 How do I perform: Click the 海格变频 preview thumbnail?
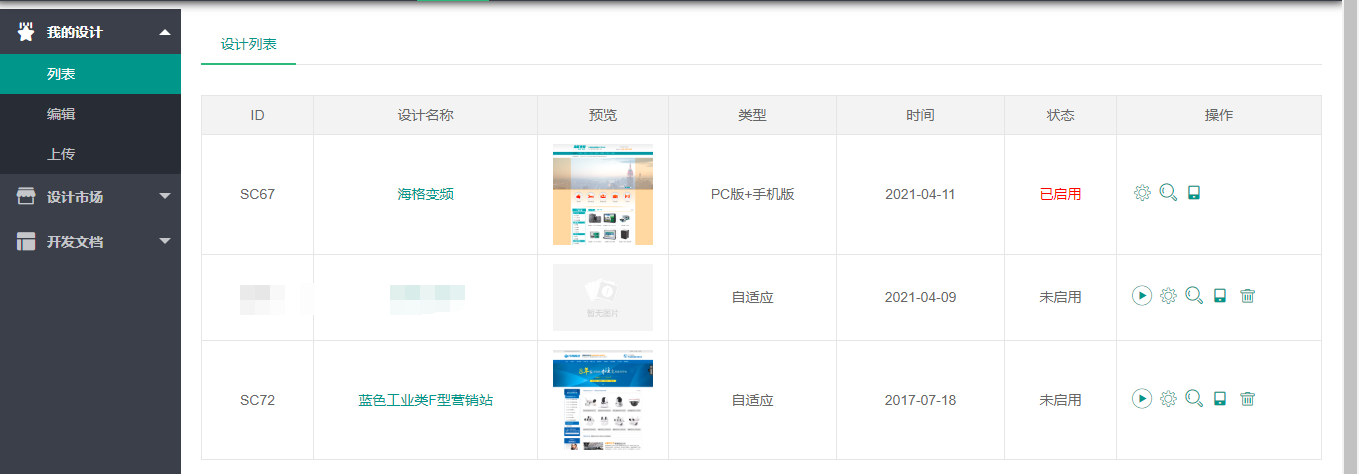coord(602,194)
